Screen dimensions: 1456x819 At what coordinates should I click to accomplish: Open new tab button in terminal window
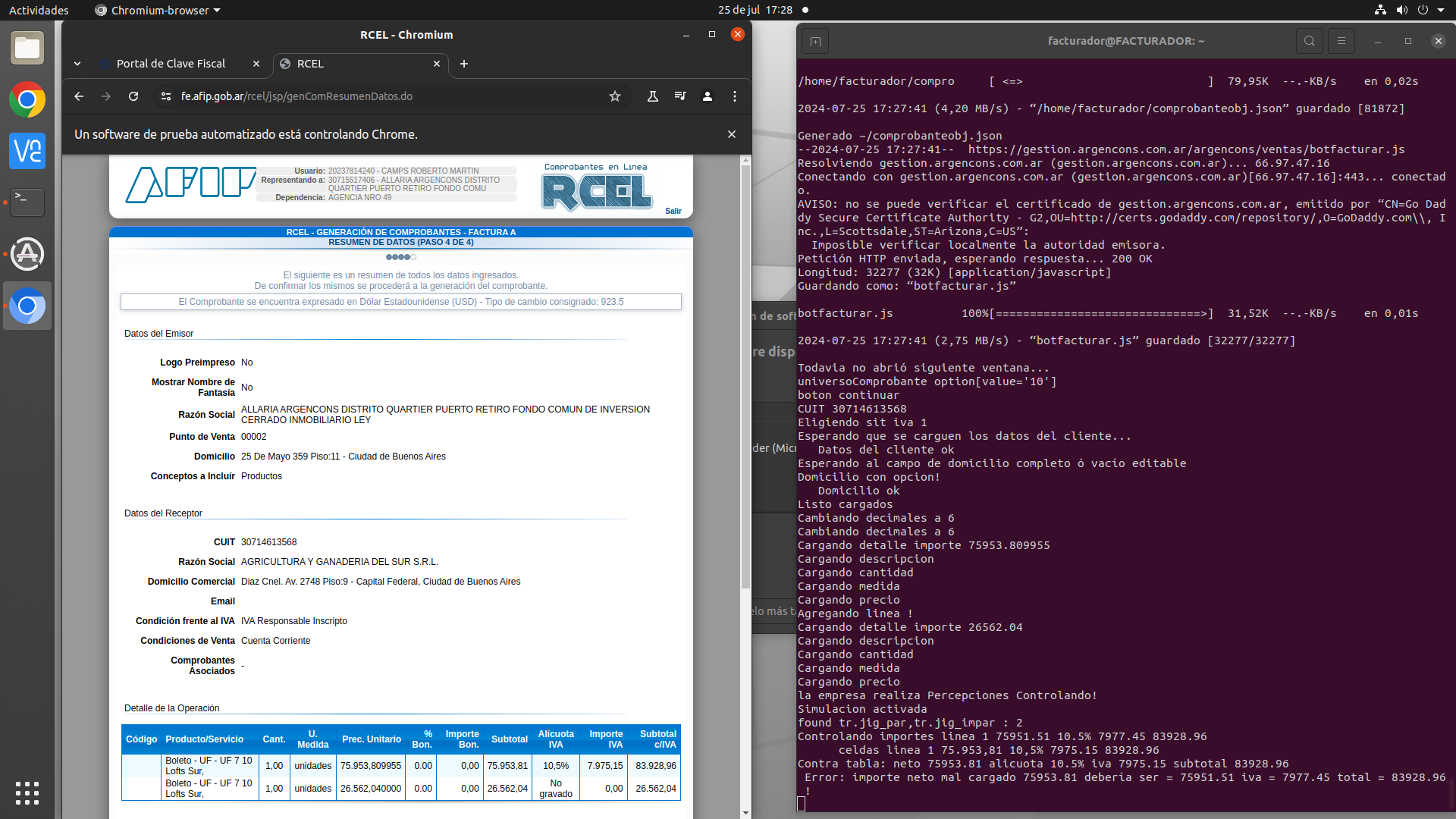[816, 41]
